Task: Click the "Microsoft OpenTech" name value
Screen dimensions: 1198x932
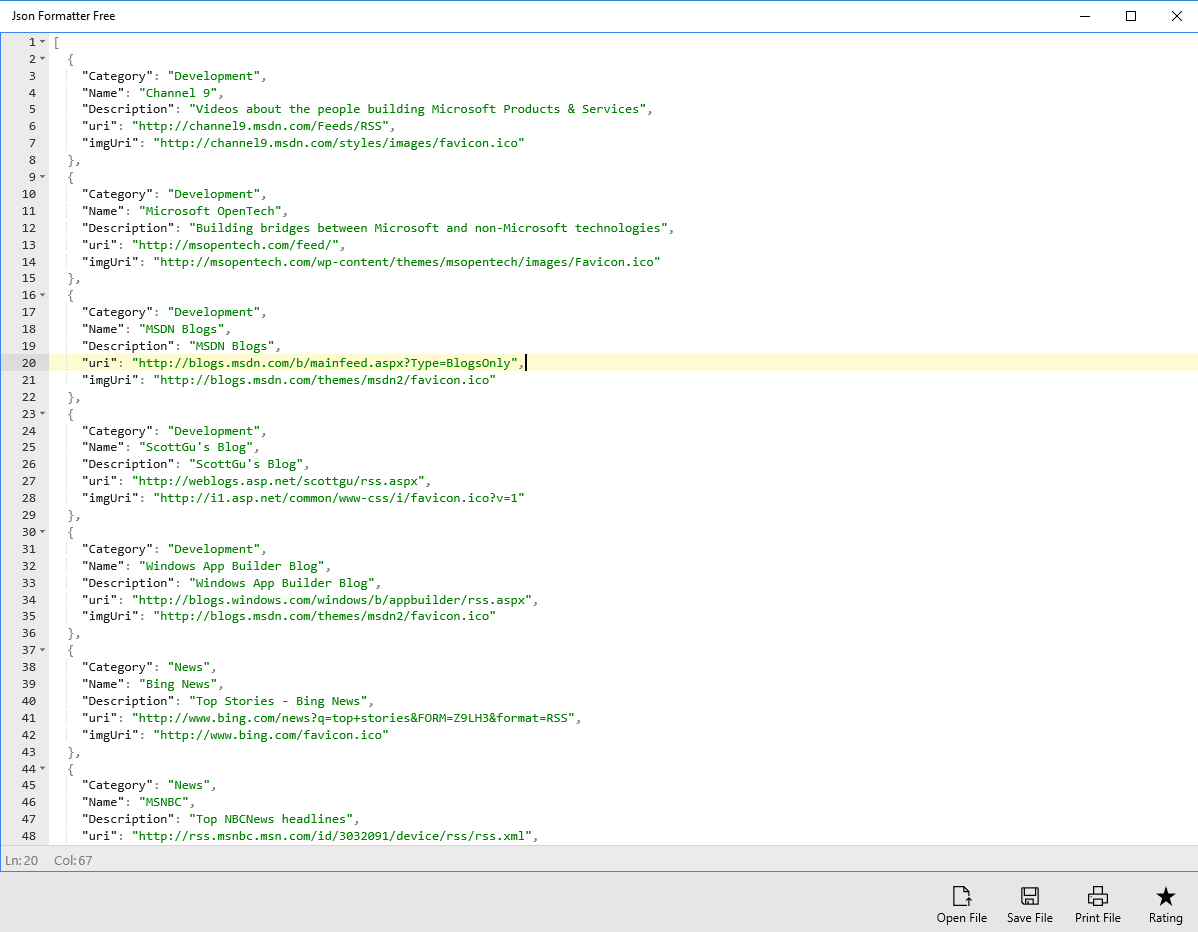Action: coord(210,211)
